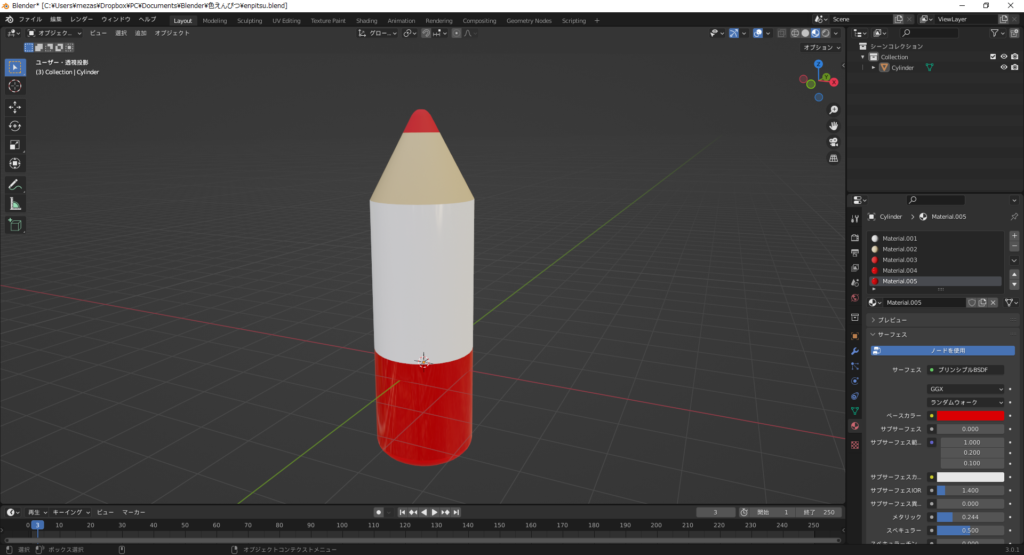Toggle X-ray mode in the viewport header
This screenshot has height=555, width=1024.
pyautogui.click(x=779, y=33)
